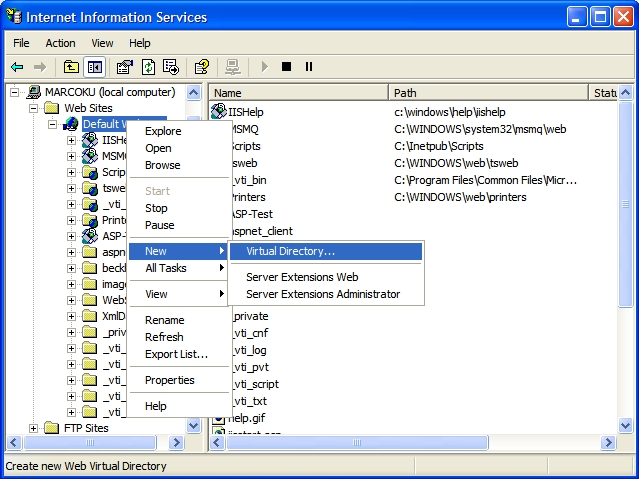Image resolution: width=639 pixels, height=479 pixels.
Task: Choose Browse in the context menu
Action: tap(179, 165)
